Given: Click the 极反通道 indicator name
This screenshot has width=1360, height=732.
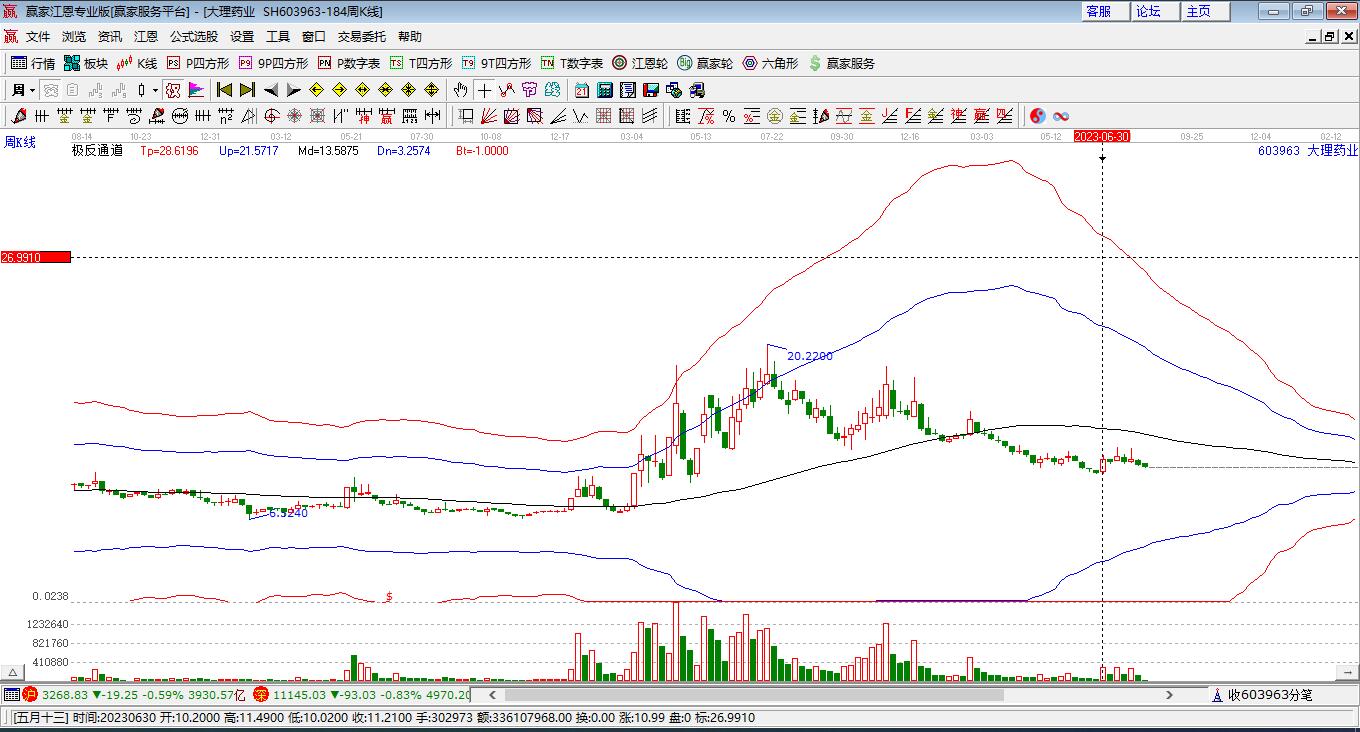Looking at the screenshot, I should tap(97, 151).
